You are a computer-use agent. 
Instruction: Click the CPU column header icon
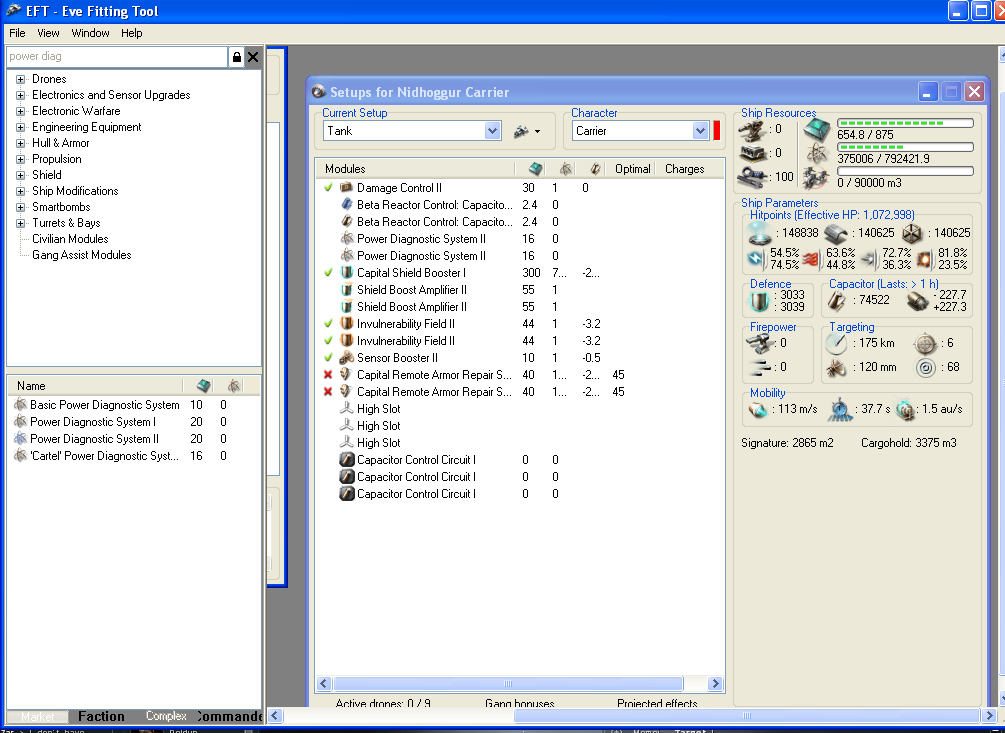[x=535, y=169]
